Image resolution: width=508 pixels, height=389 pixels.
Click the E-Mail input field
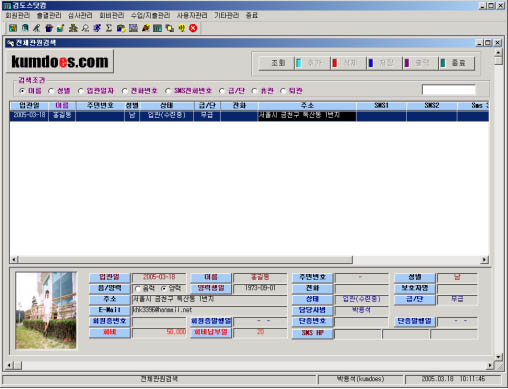(x=210, y=310)
